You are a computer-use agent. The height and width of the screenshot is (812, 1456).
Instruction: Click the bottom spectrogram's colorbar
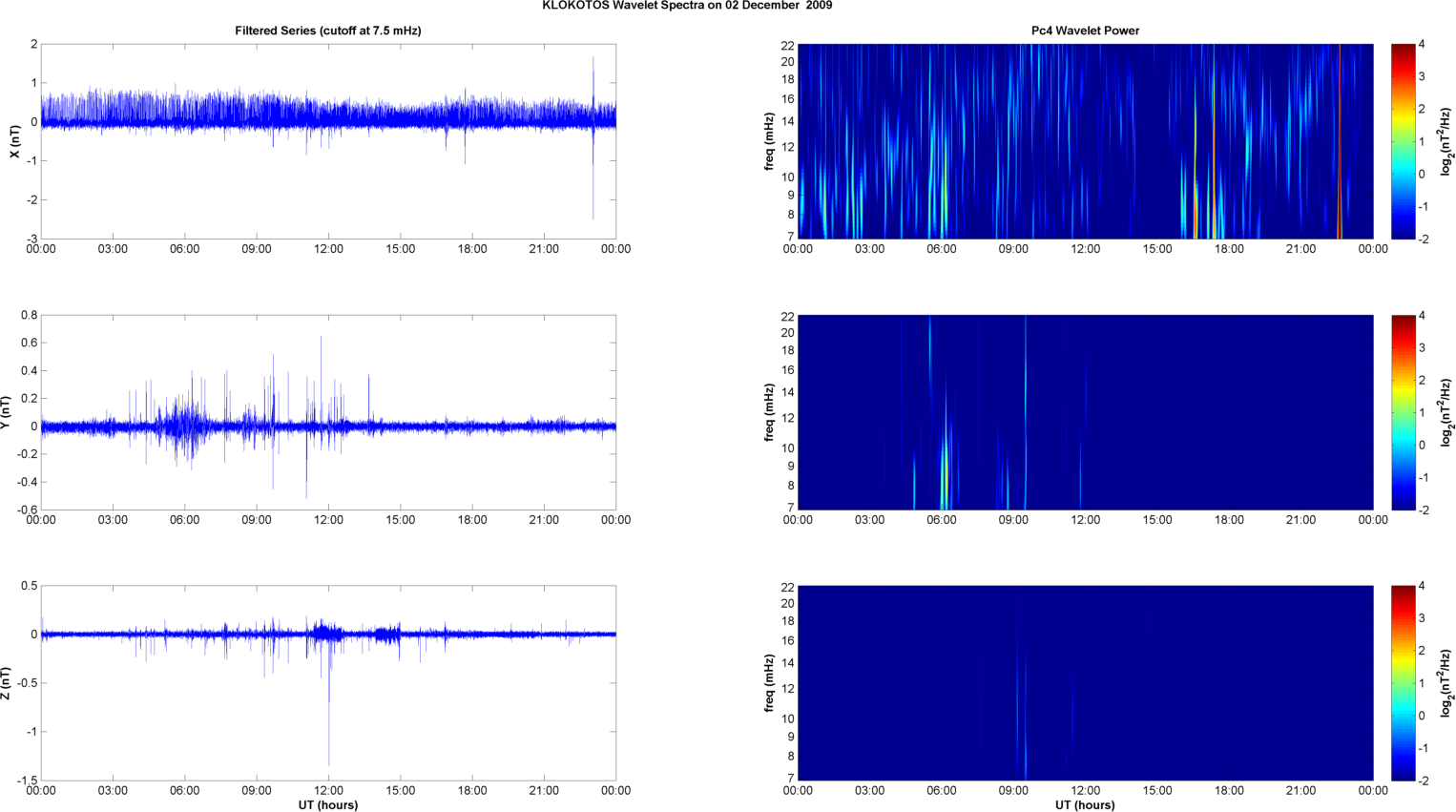1403,683
